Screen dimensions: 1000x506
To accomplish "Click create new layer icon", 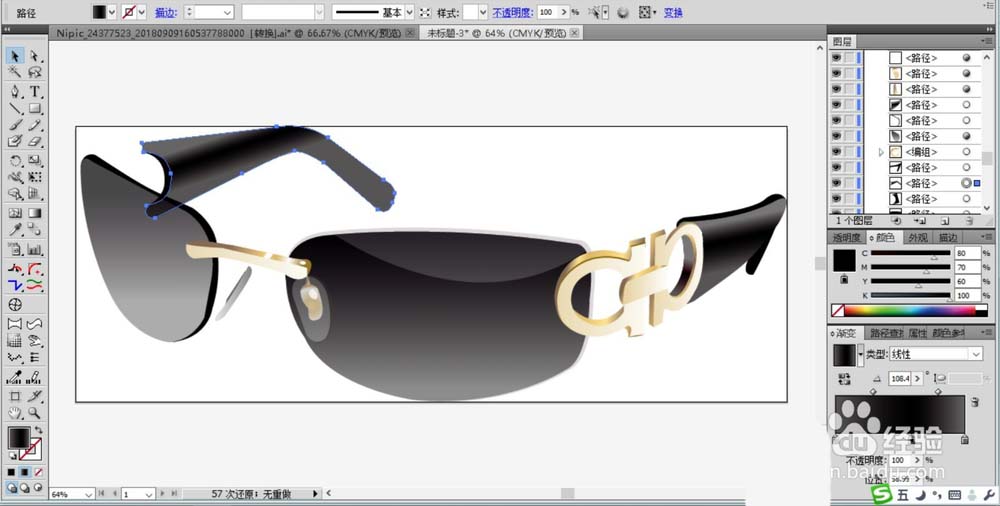I will coord(945,221).
